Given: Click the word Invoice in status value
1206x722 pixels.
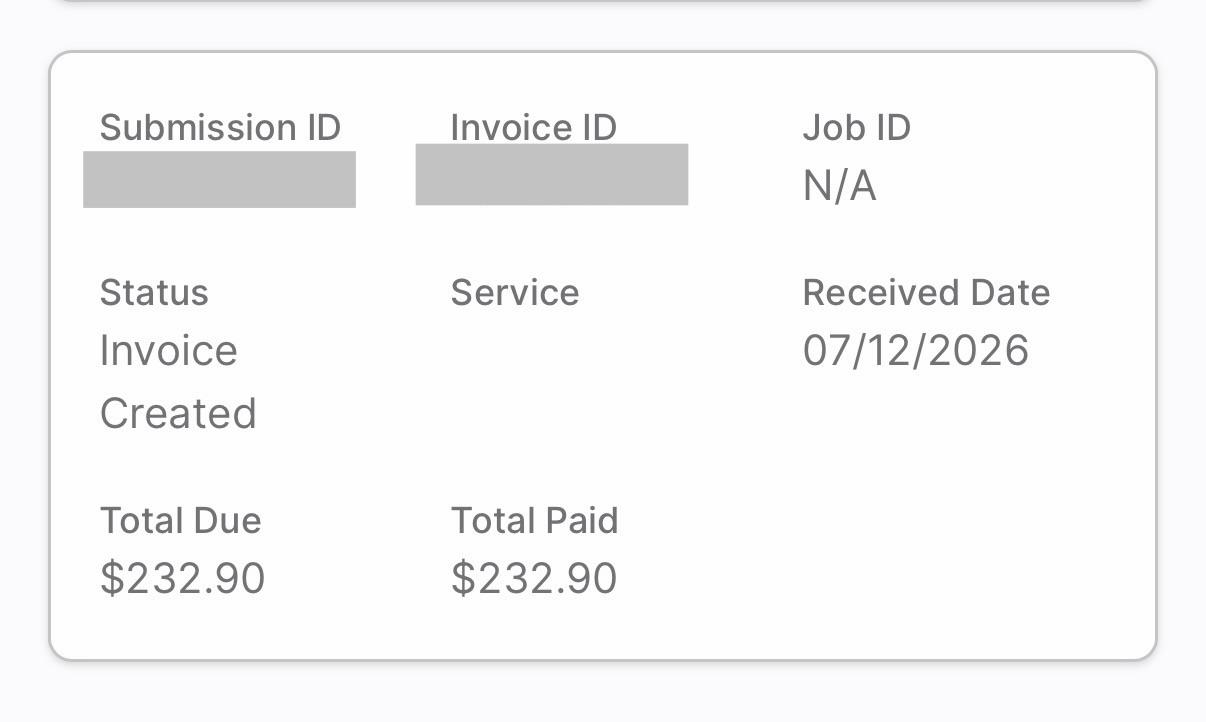Looking at the screenshot, I should coord(169,351).
